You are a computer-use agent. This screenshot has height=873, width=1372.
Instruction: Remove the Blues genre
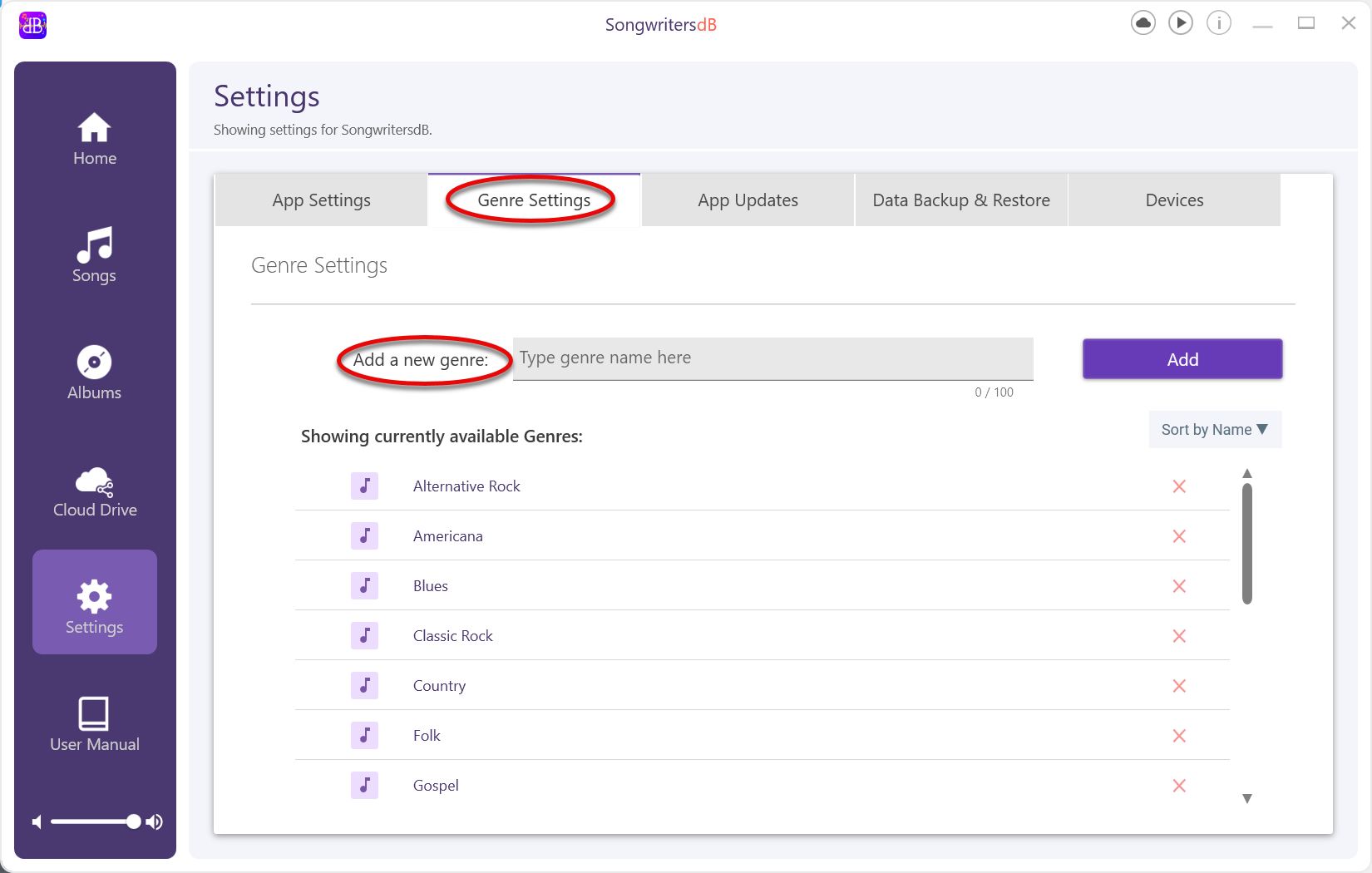[1179, 586]
